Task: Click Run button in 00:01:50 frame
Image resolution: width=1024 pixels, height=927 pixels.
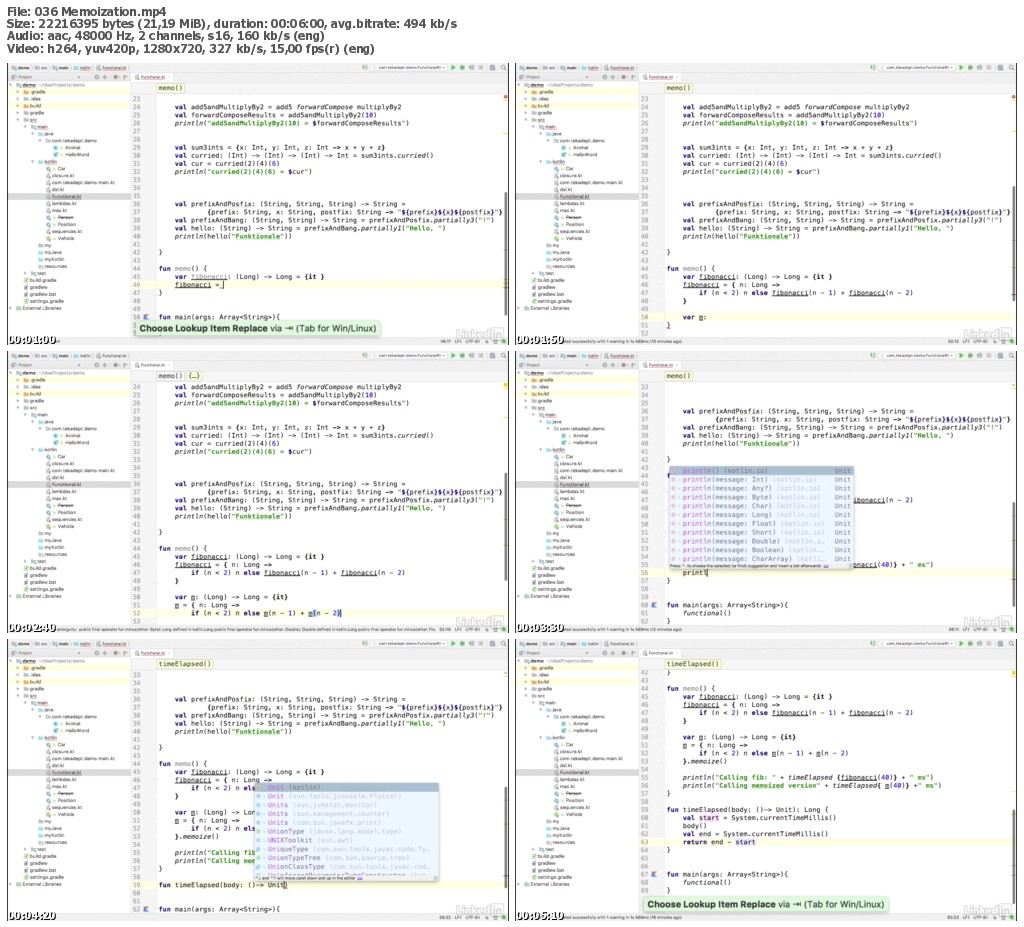Action: [x=961, y=67]
